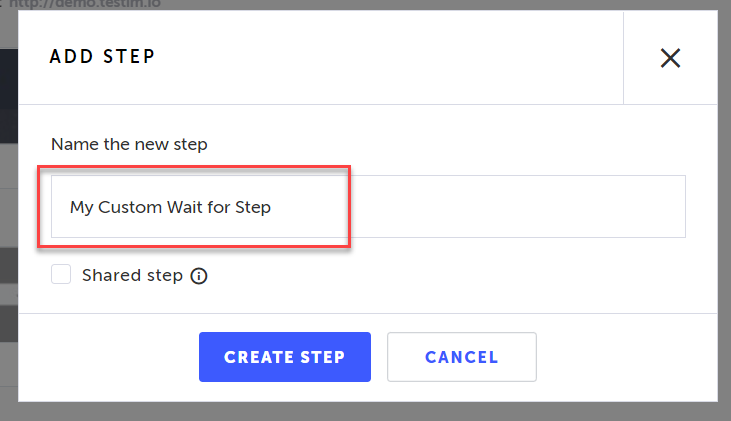Image resolution: width=731 pixels, height=421 pixels.
Task: Click the word 'My' in name field
Action: [81, 208]
